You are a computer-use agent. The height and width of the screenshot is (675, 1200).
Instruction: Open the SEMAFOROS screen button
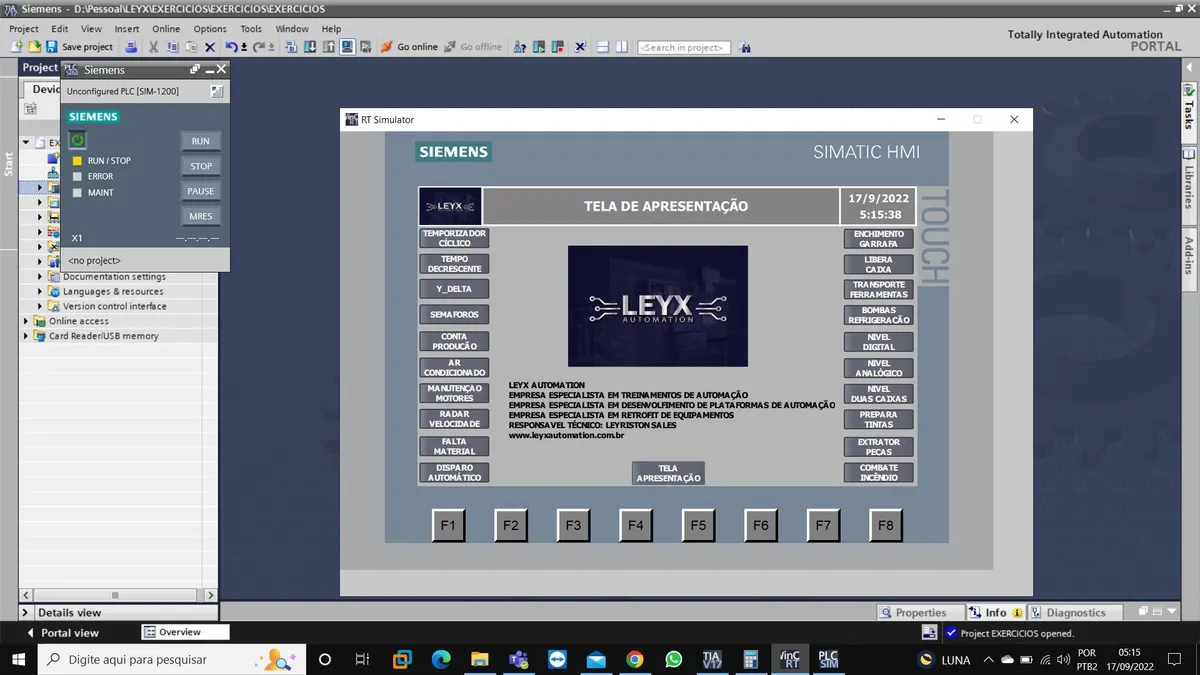[454, 314]
